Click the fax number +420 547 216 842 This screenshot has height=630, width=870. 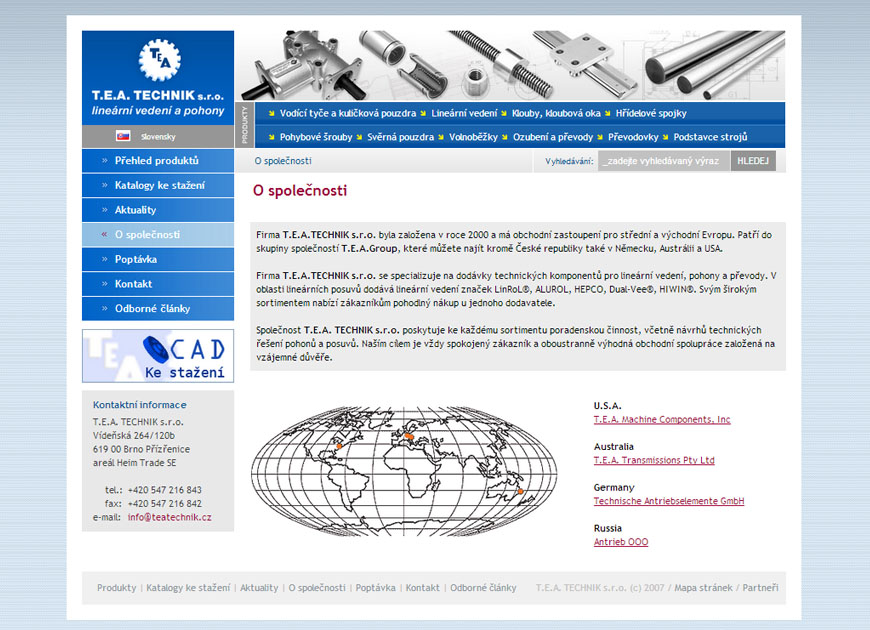pos(165,503)
